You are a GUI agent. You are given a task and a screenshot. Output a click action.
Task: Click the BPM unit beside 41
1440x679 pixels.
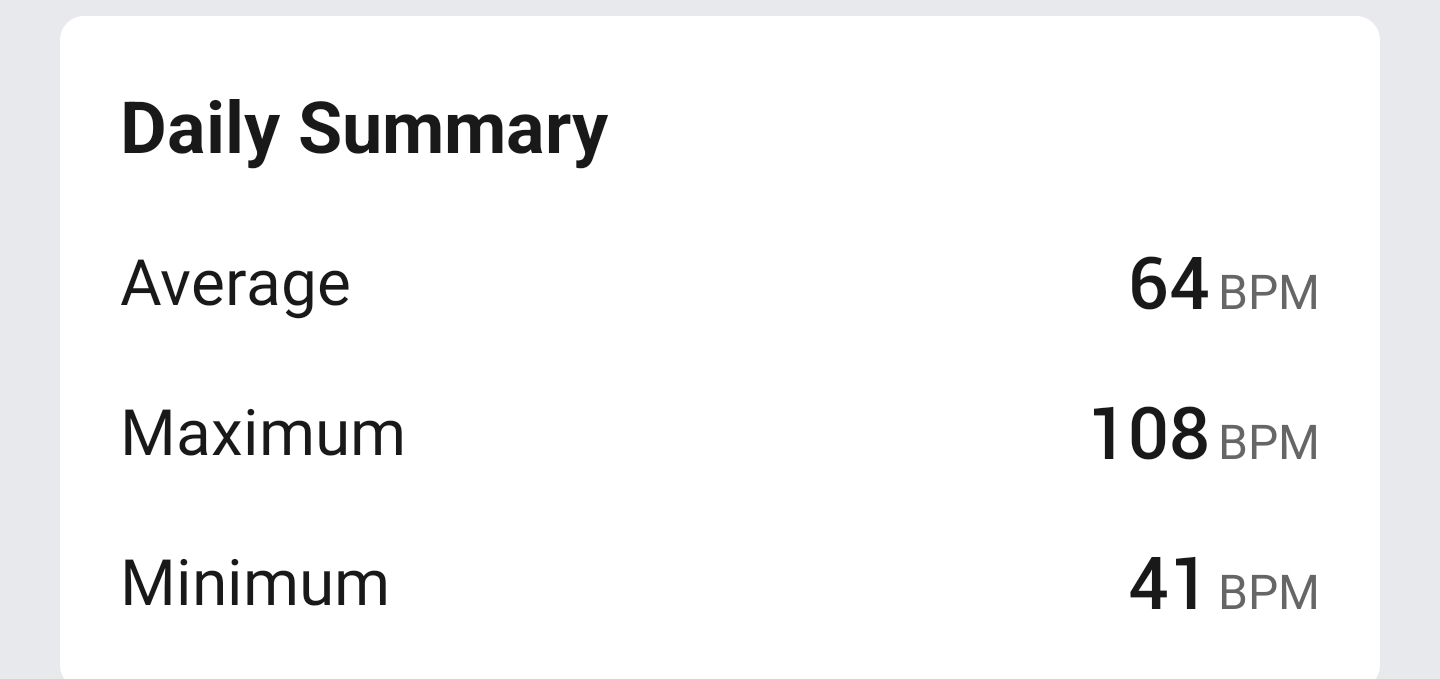click(1268, 593)
